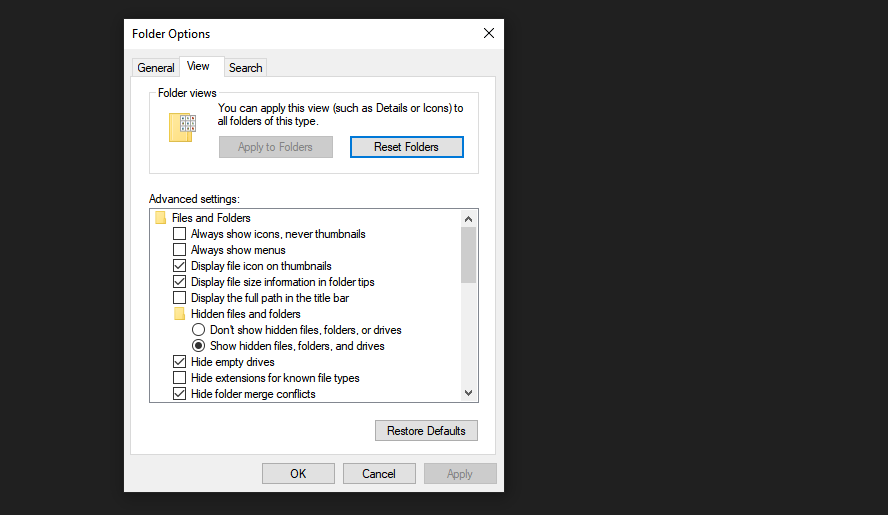Click the 'You can apply this view' description text
Screen dimensions: 888x515
pos(340,114)
